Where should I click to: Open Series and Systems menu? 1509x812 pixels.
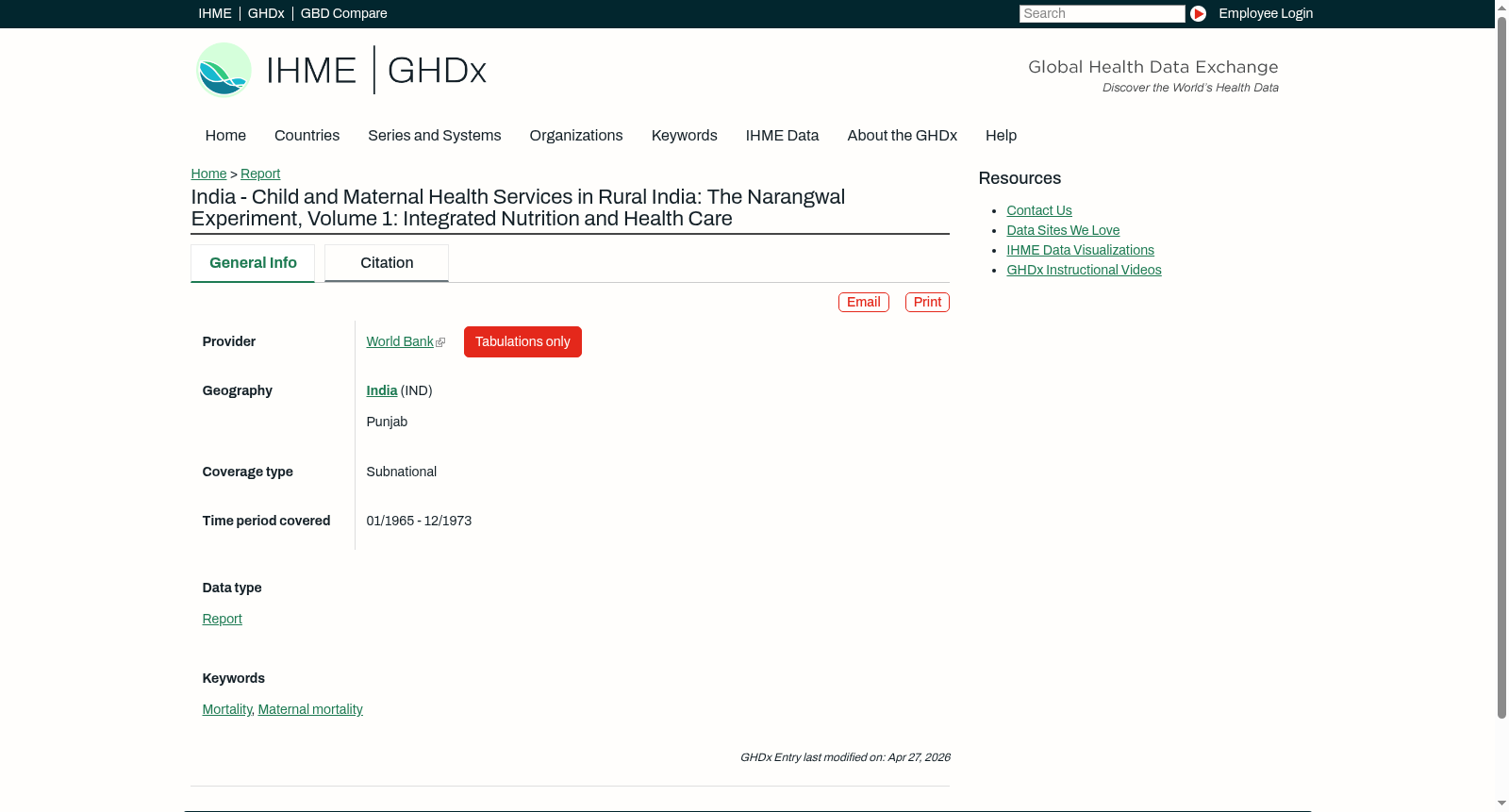pyautogui.click(x=434, y=136)
